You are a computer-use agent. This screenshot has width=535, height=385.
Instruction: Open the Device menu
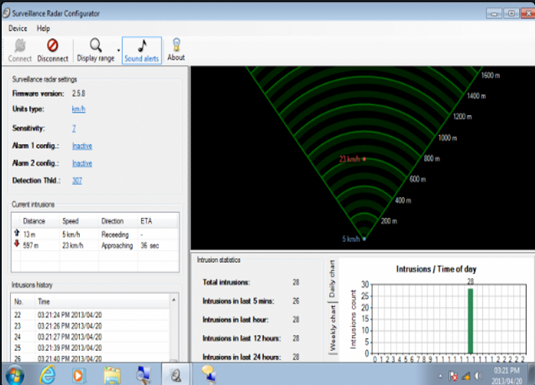coord(18,28)
